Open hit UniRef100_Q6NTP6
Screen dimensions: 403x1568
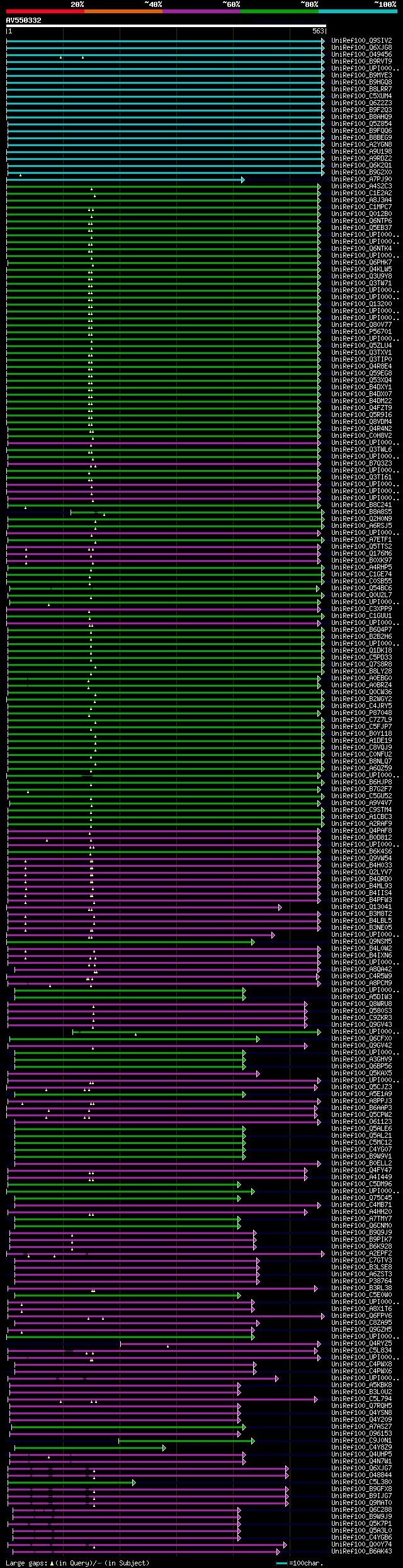tap(361, 220)
